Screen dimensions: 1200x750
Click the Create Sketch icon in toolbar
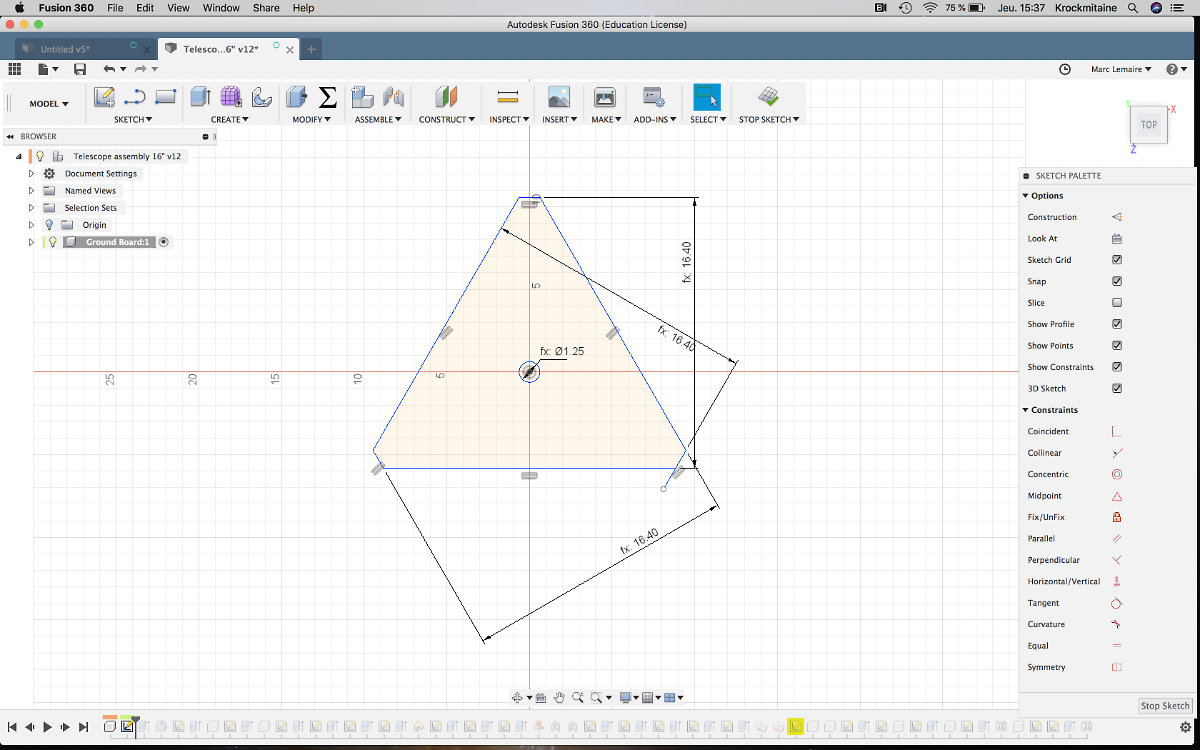tap(104, 97)
